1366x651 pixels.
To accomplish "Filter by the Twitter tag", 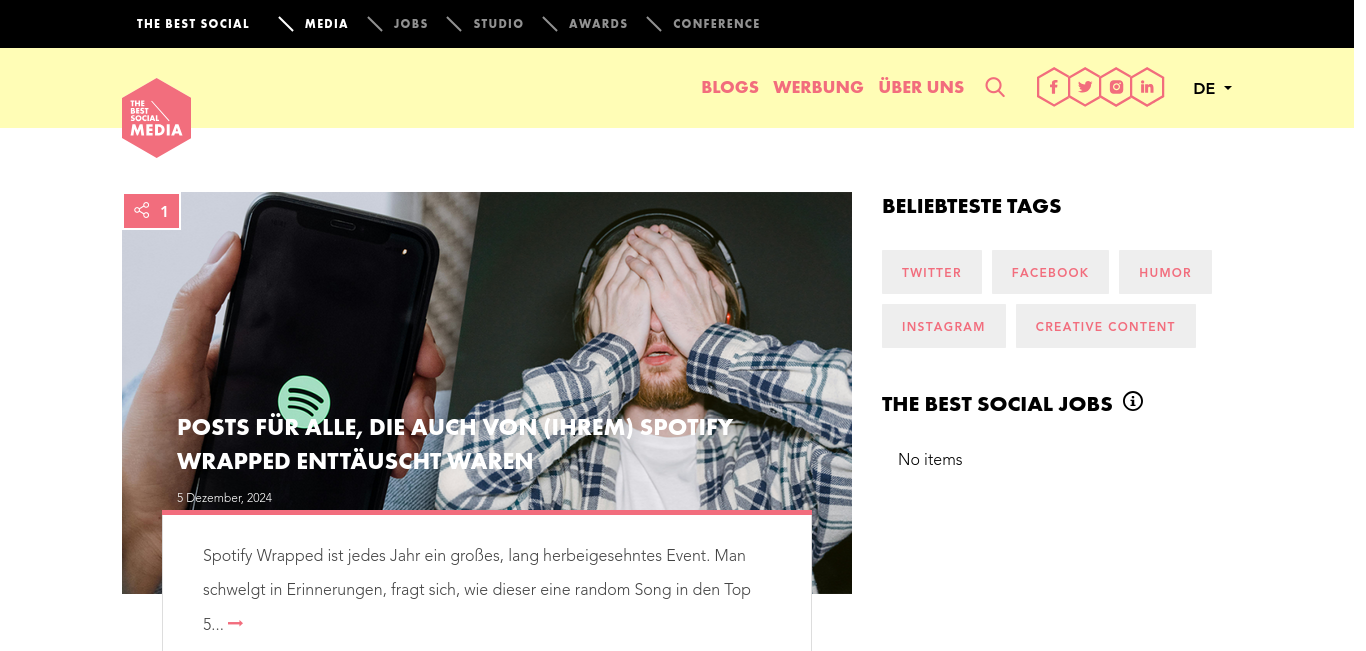I will coord(932,272).
